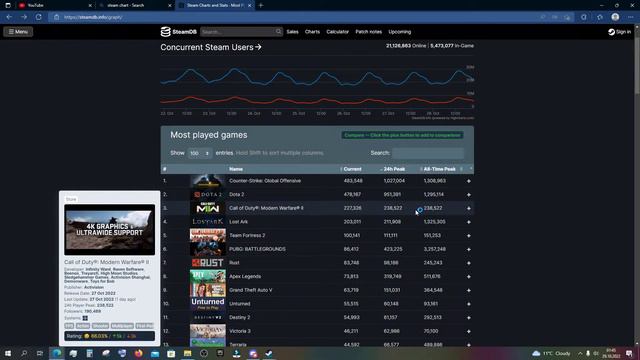Add Counter-Strike: Global Offensive to comparison
This screenshot has width=640, height=360.
pos(469,181)
